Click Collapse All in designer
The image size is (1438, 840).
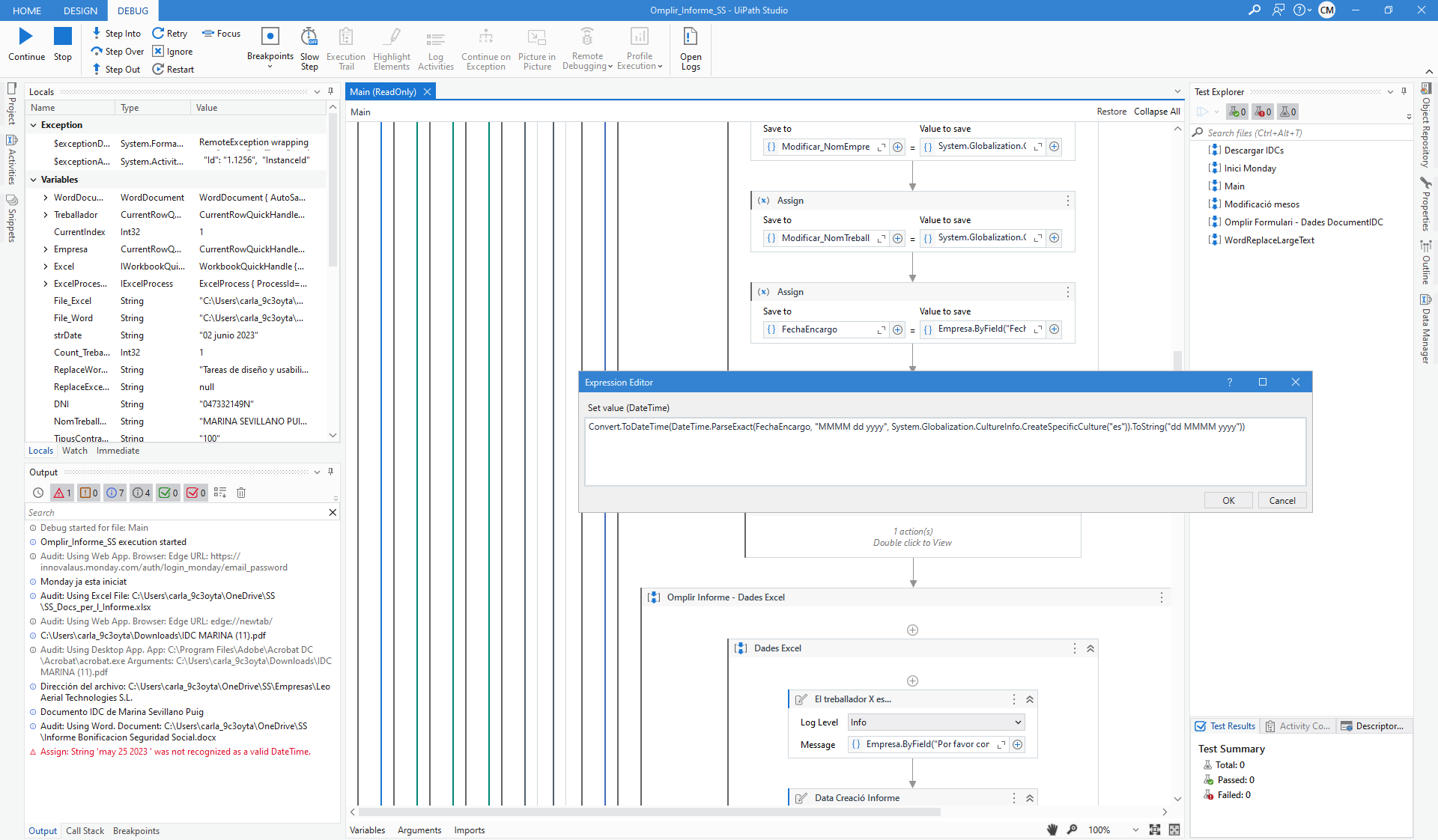1156,112
